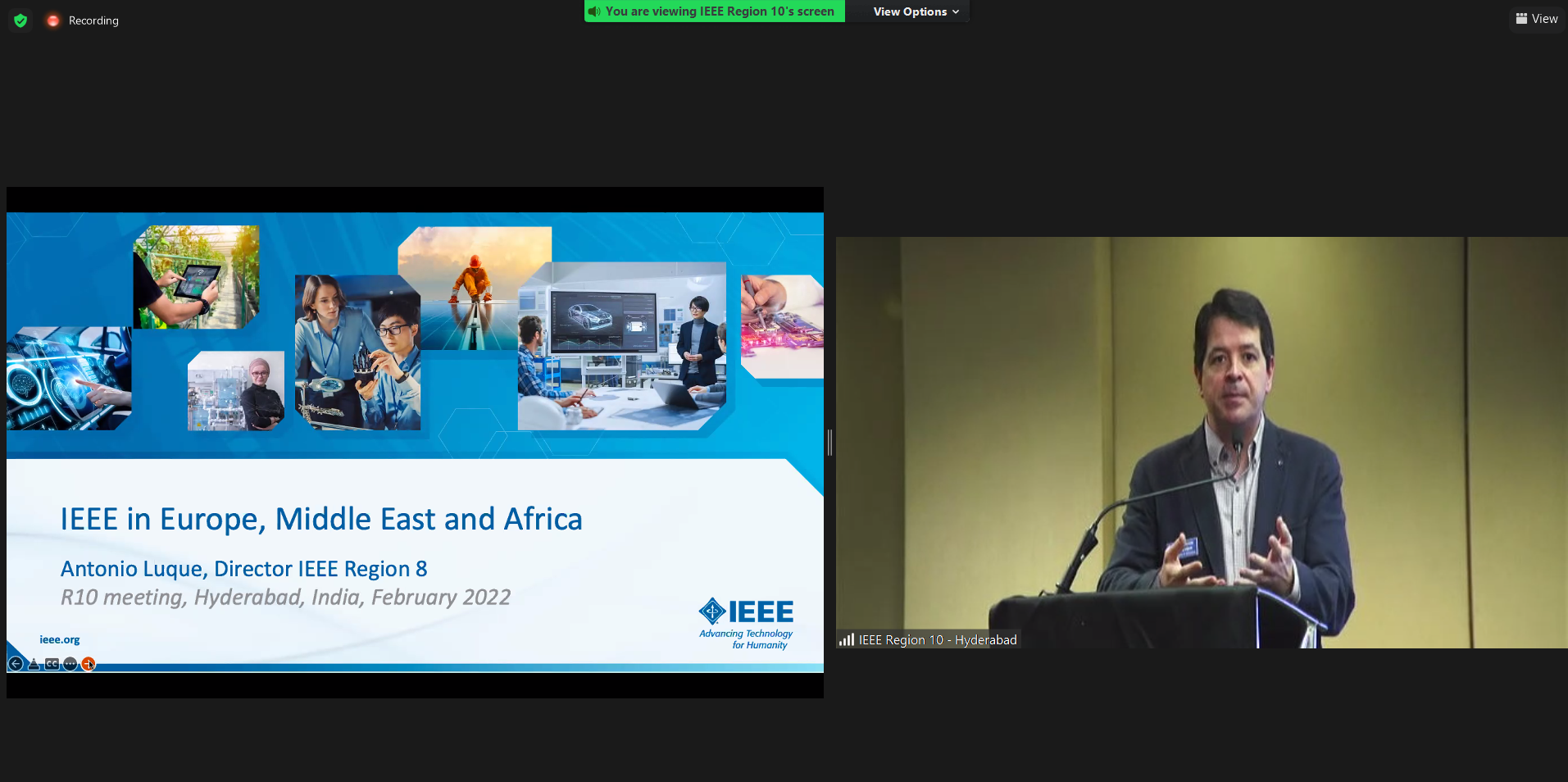Screen dimensions: 1568x782
Task: Click the orange next-slide arrow icon
Action: [89, 664]
